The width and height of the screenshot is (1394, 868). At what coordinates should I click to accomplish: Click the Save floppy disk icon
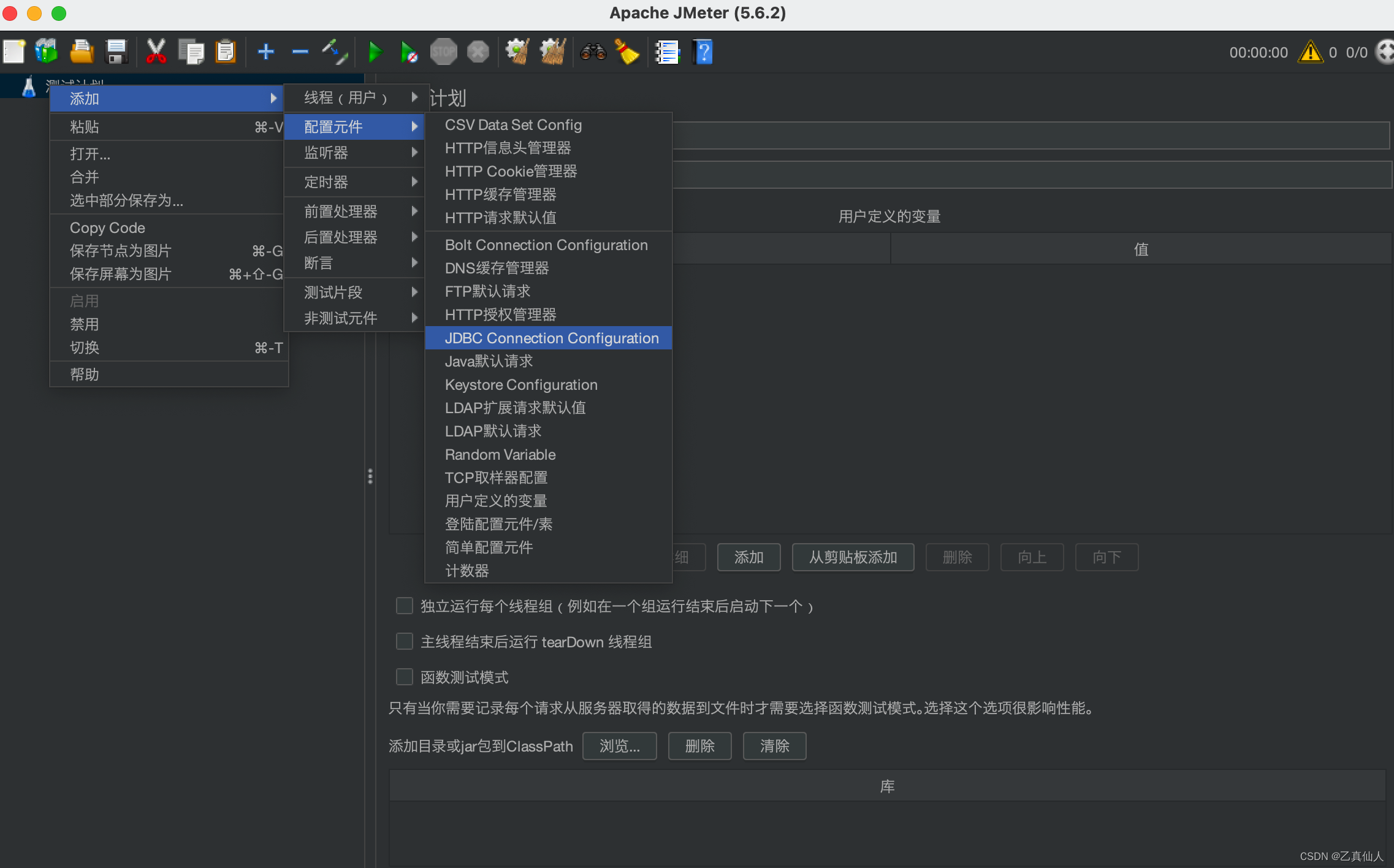[x=116, y=52]
